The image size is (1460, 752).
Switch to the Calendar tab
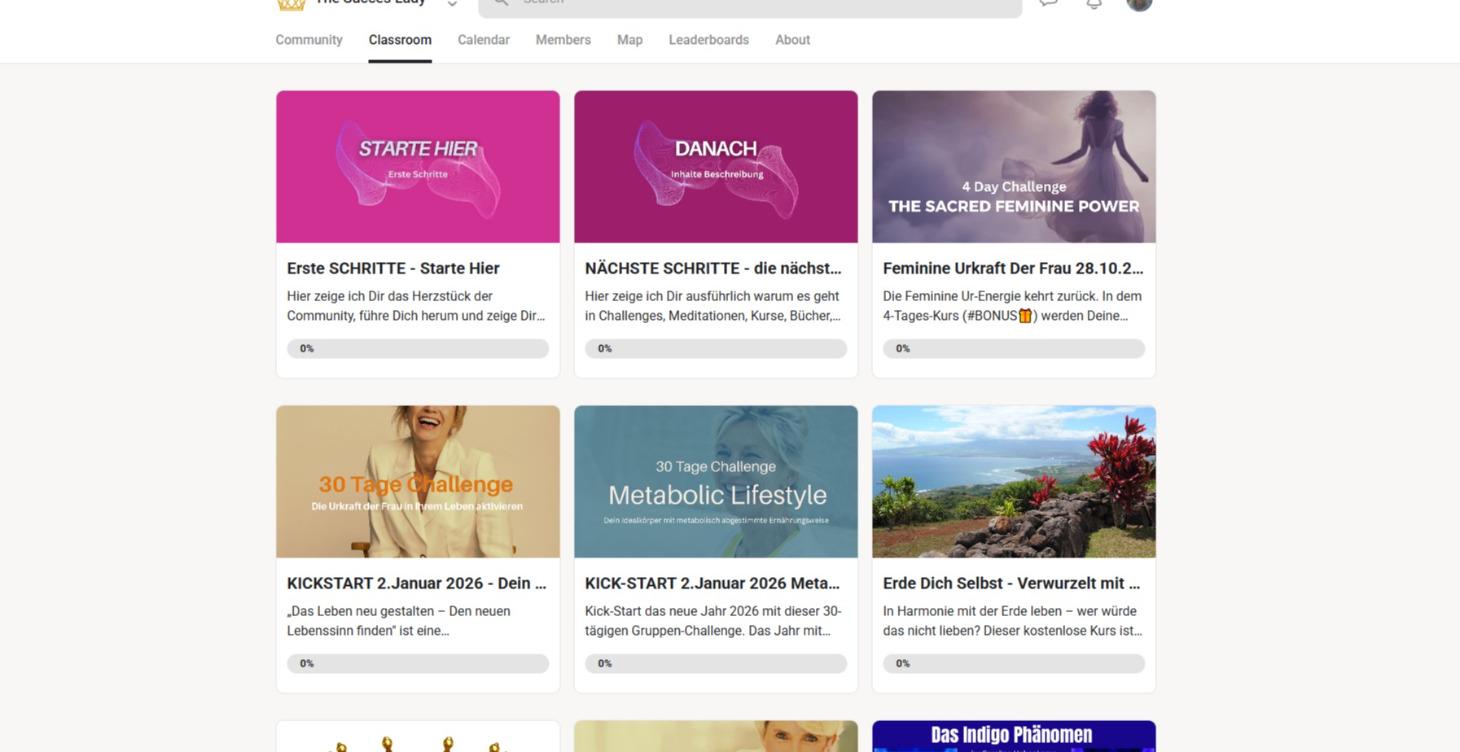(484, 40)
